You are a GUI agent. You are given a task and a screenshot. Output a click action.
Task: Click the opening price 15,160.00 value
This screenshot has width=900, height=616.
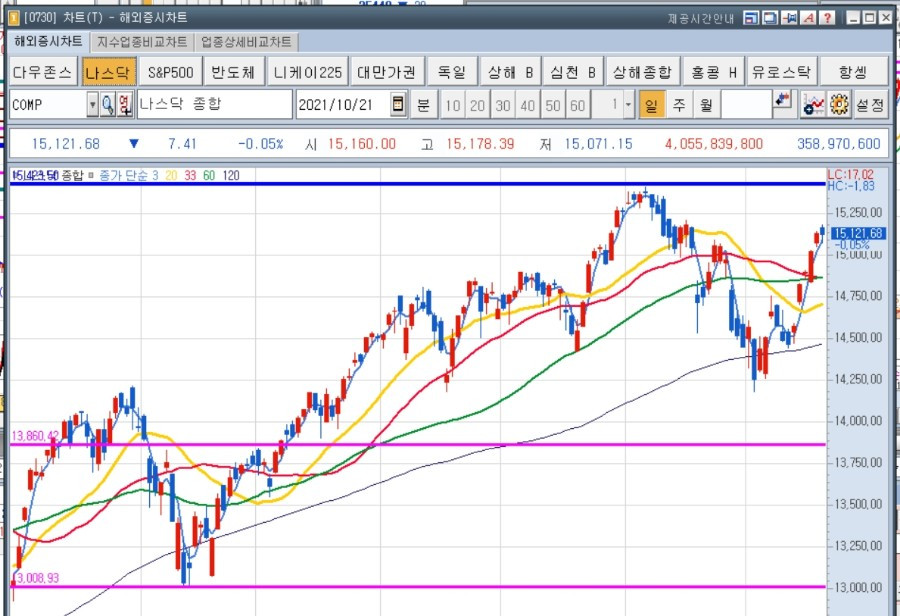362,144
